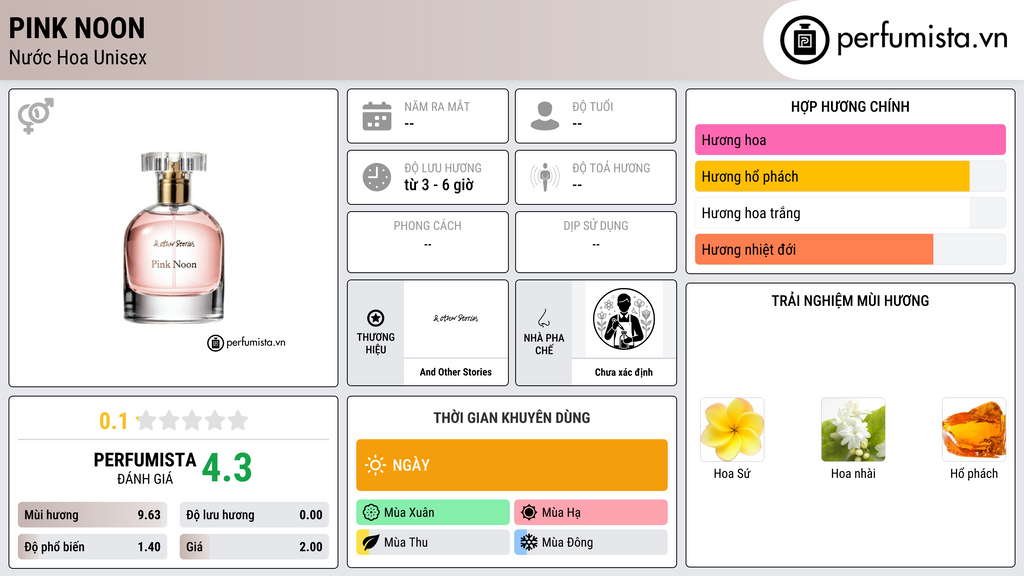Viewport: 1024px width, 576px height.
Task: Click the Nước Hoa Unisex subtitle
Action: pyautogui.click(x=78, y=57)
